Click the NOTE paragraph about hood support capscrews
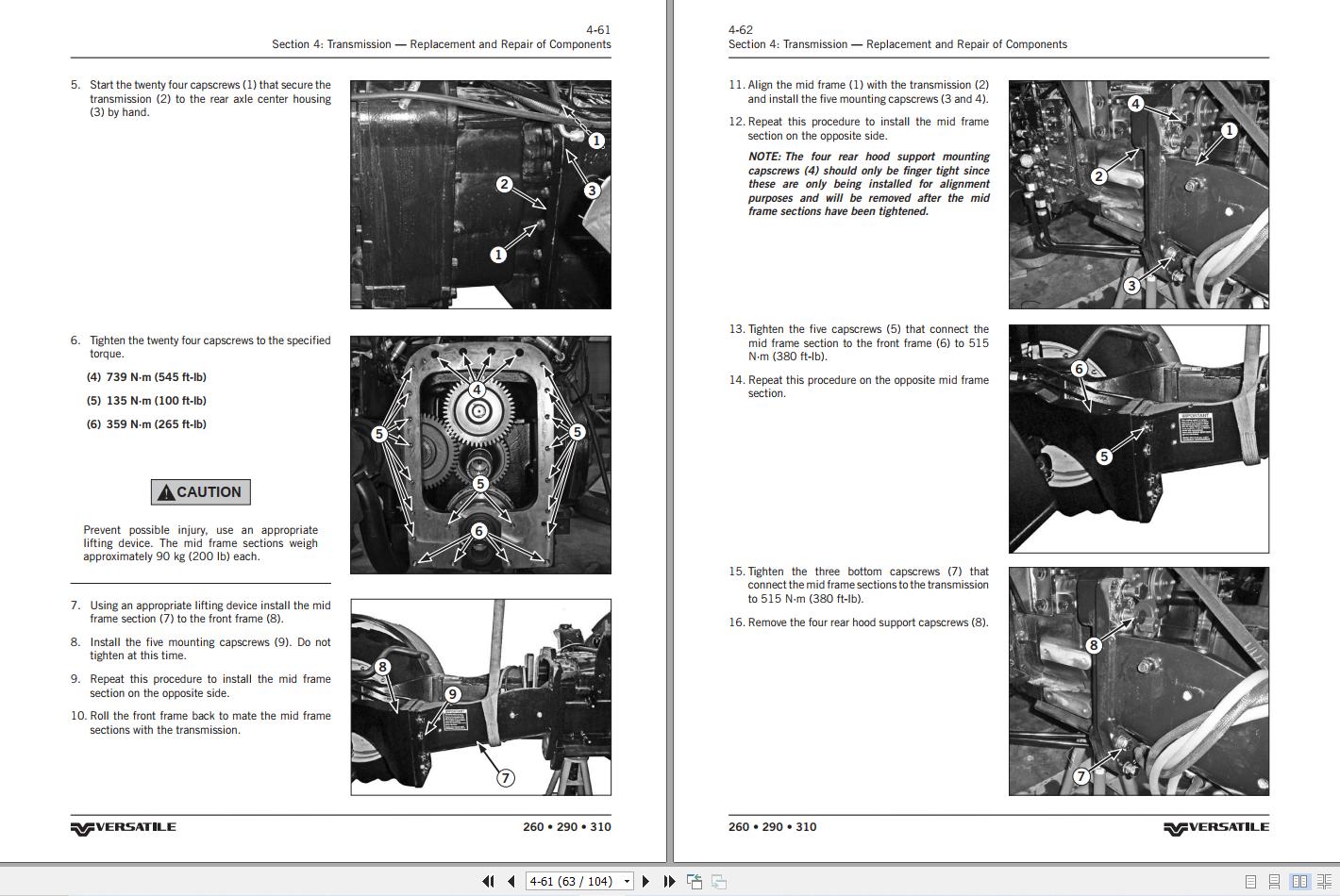This screenshot has width=1340, height=896. coord(869,184)
